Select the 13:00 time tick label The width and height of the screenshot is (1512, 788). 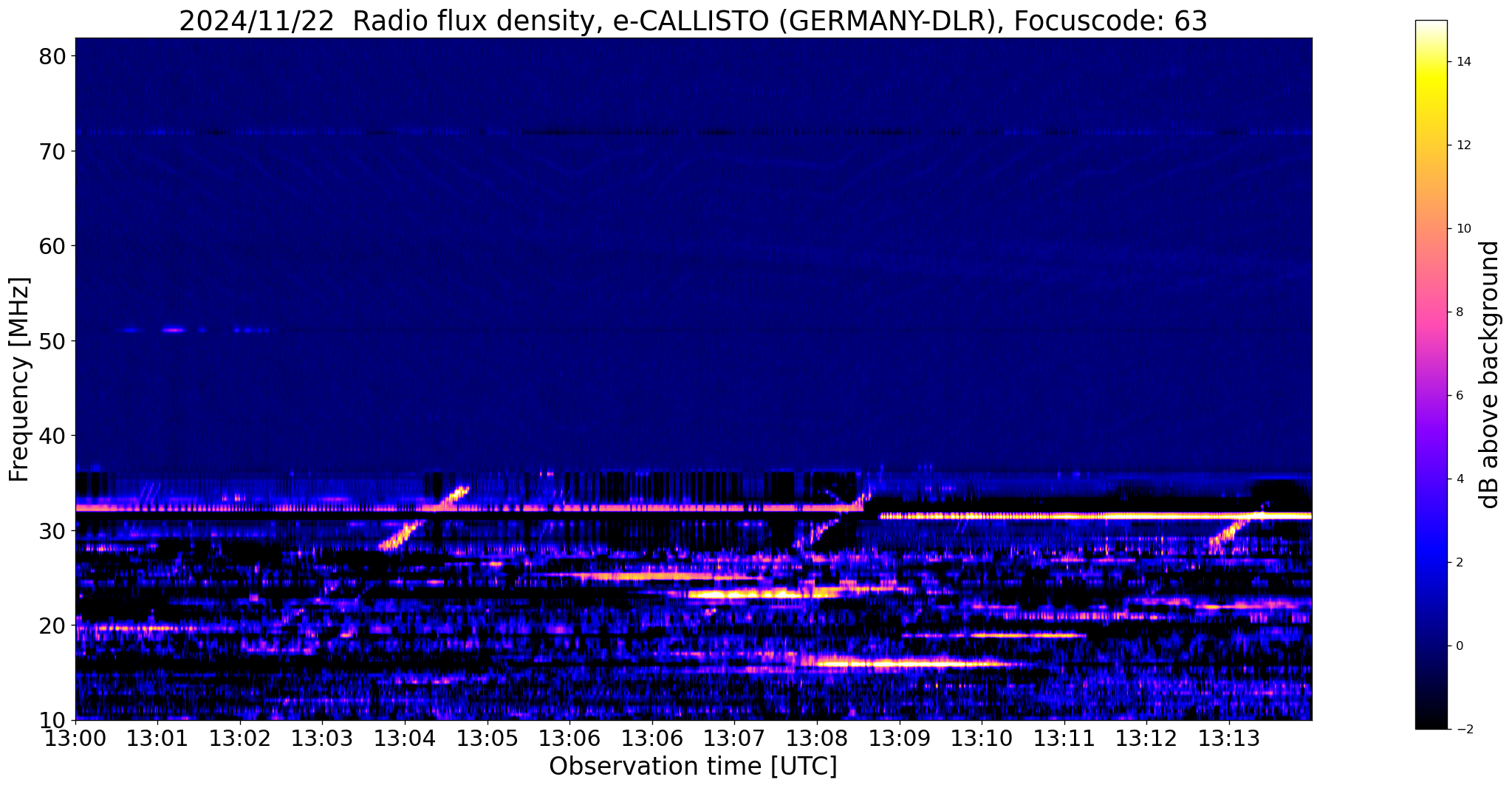(75, 739)
